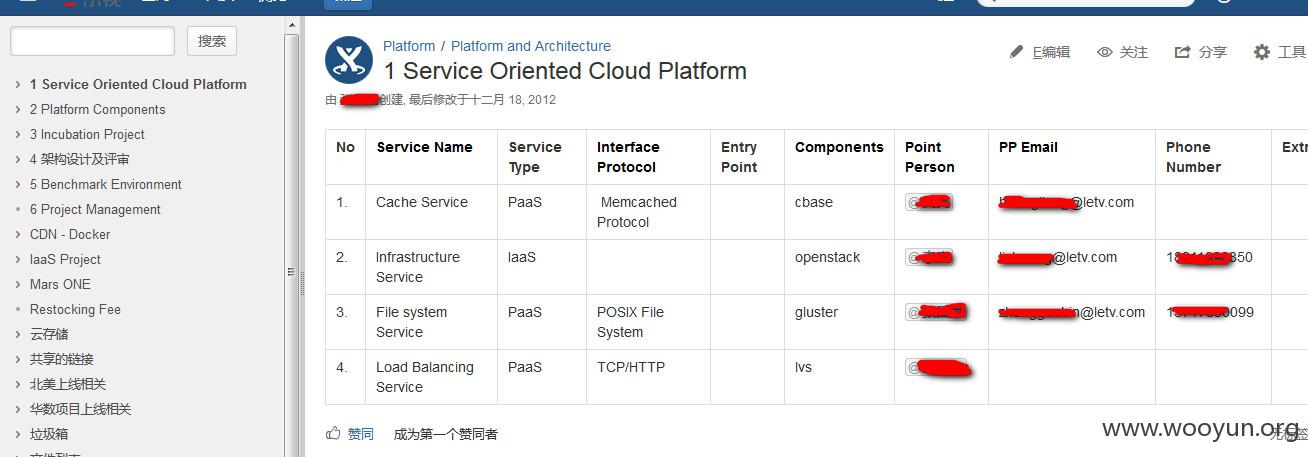
Task: Go to 'Platform and Architecture' breadcrumb
Action: tap(531, 46)
